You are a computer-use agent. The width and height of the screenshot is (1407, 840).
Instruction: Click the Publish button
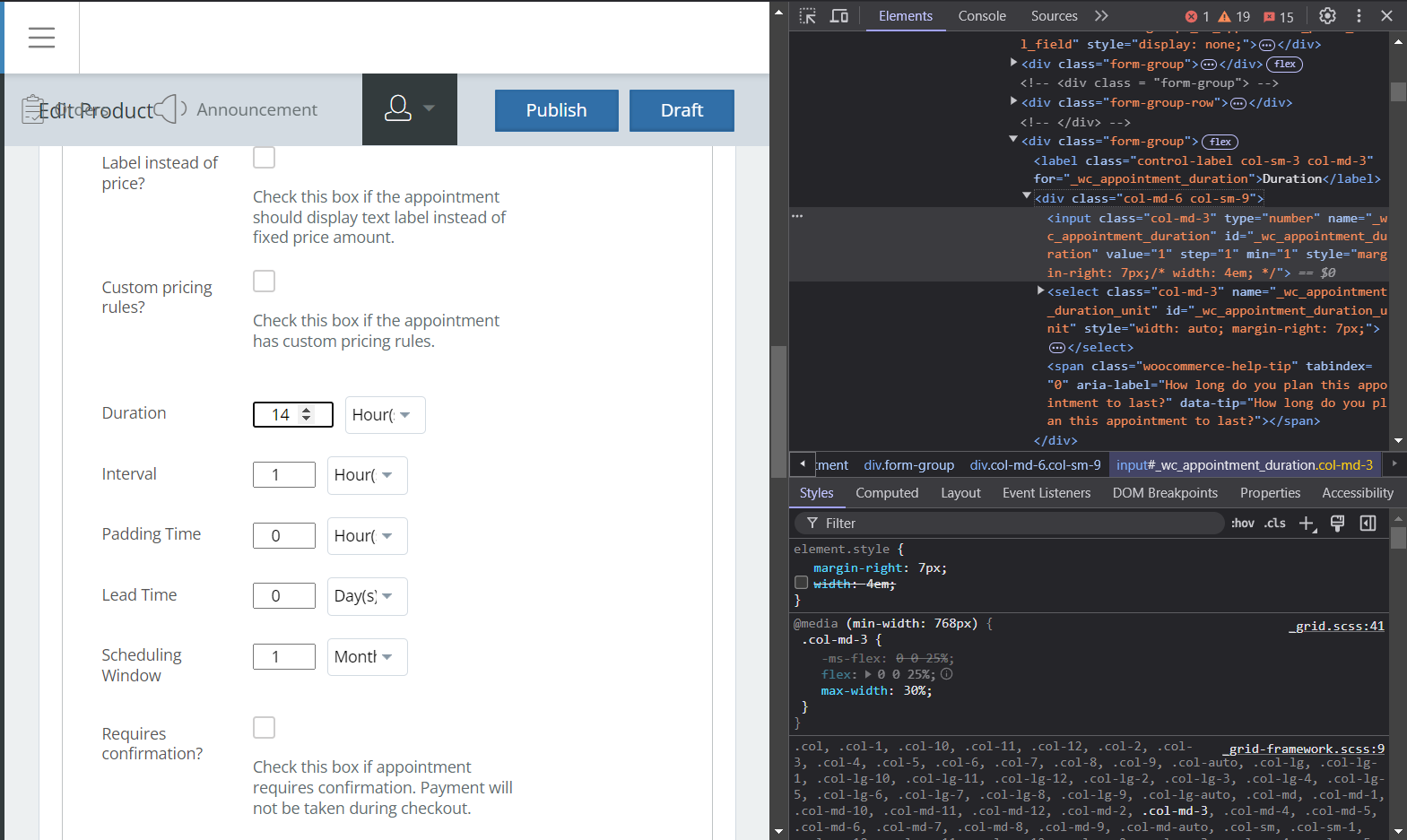click(556, 110)
